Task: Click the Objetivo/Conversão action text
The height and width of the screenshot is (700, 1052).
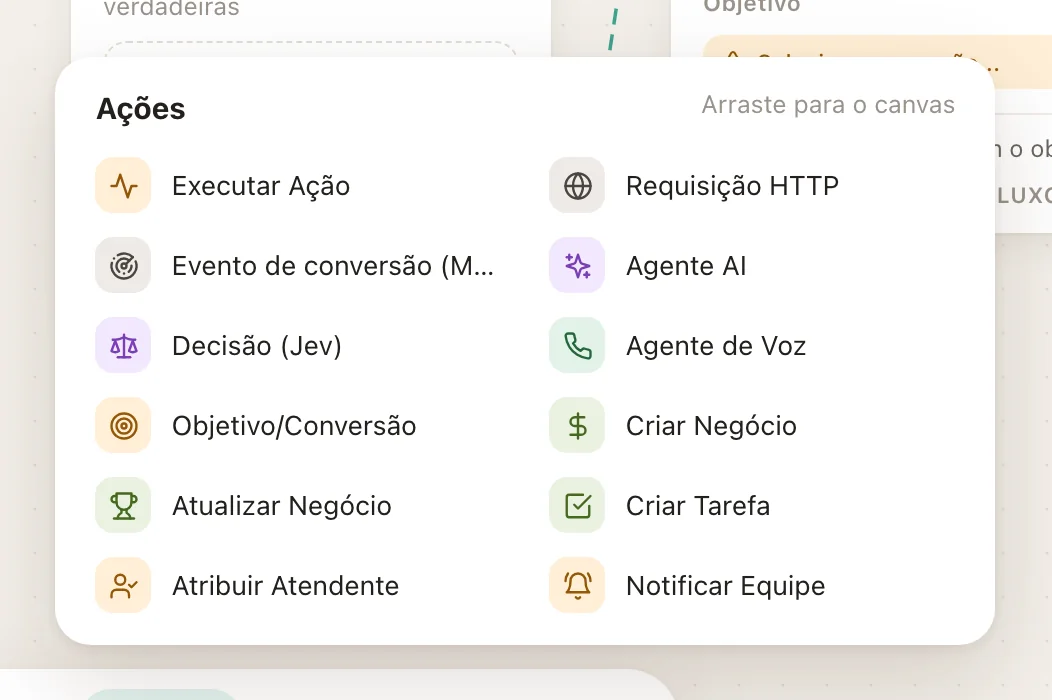Action: 295,426
